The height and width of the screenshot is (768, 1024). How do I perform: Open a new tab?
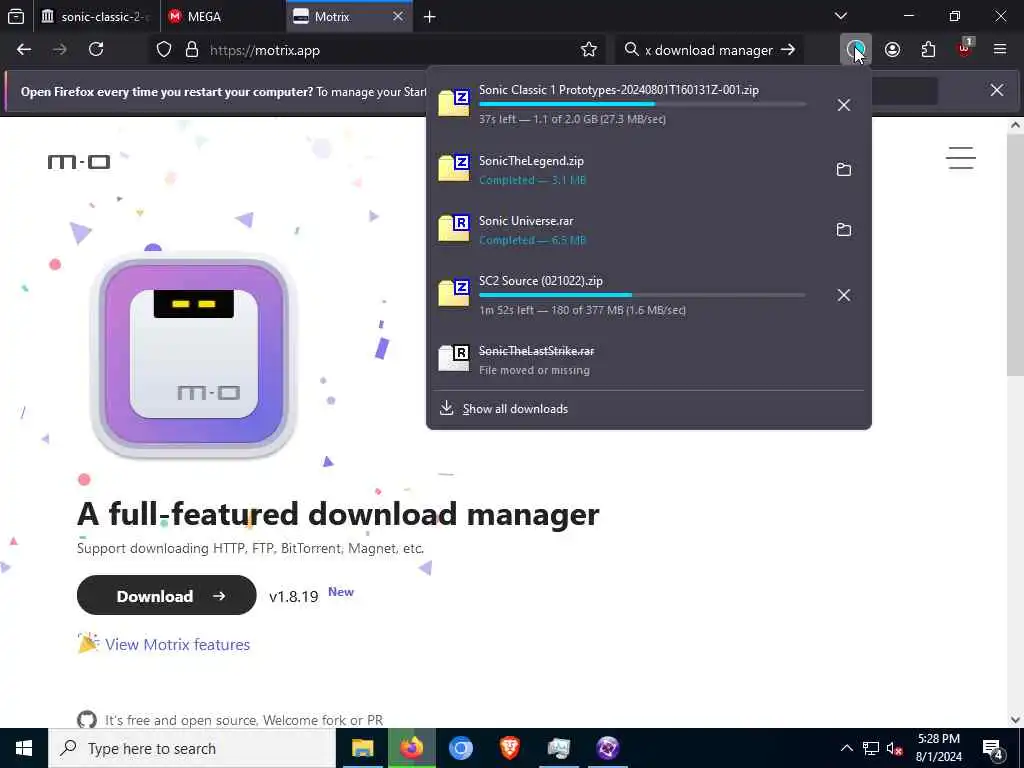[x=430, y=17]
